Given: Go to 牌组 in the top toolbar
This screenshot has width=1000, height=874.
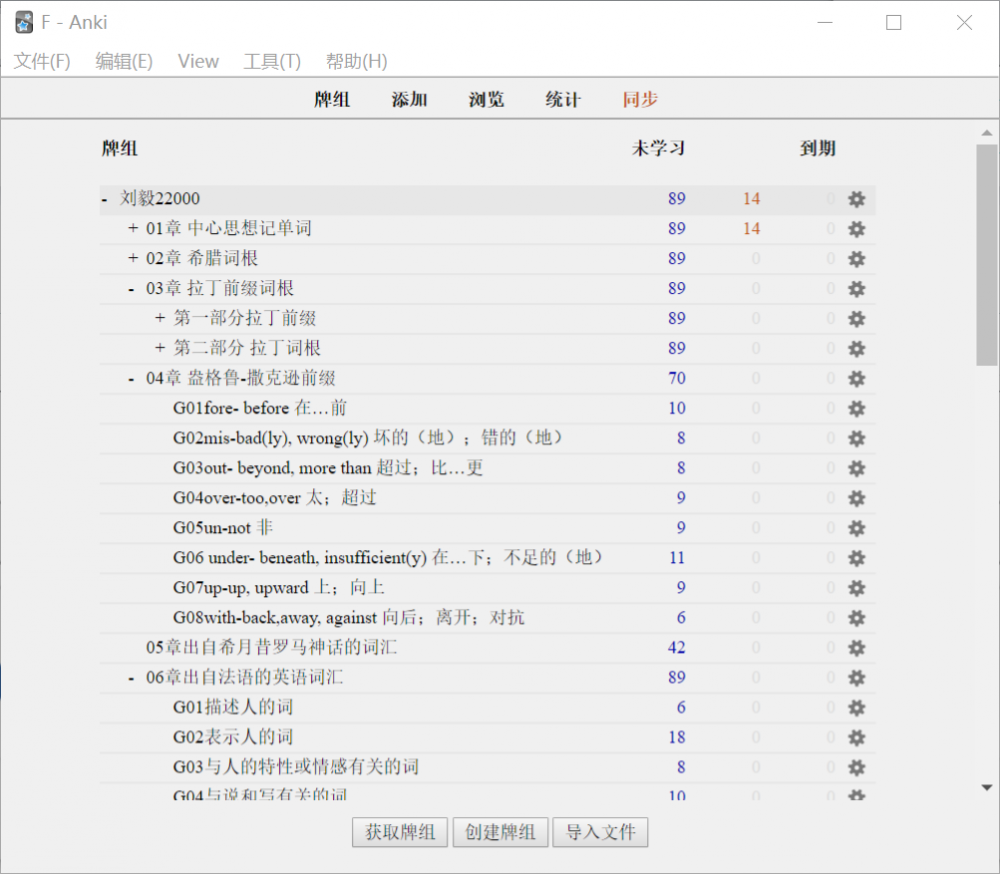Looking at the screenshot, I should [x=332, y=100].
